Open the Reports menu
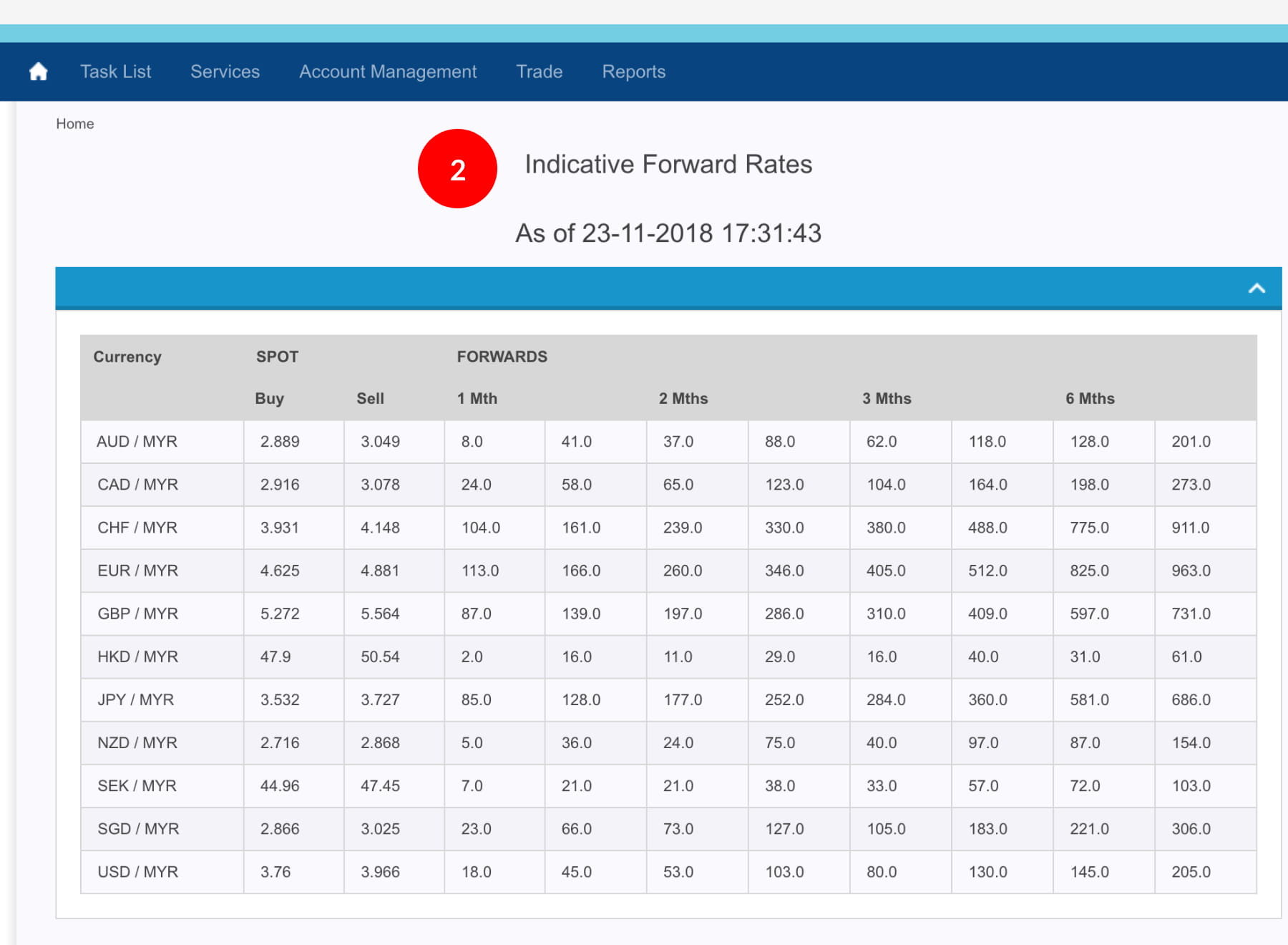 [633, 72]
